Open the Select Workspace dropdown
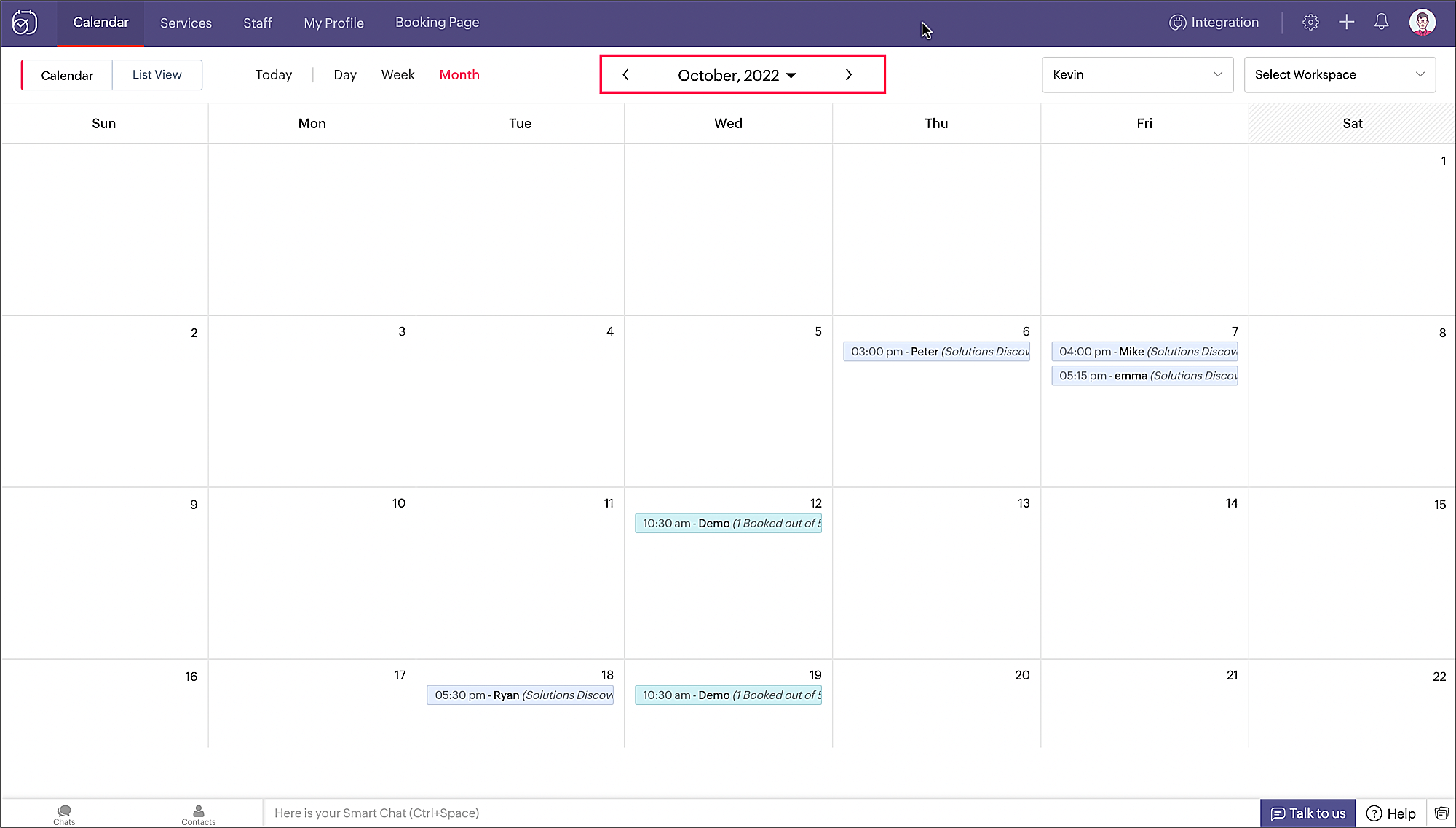 (x=1339, y=75)
